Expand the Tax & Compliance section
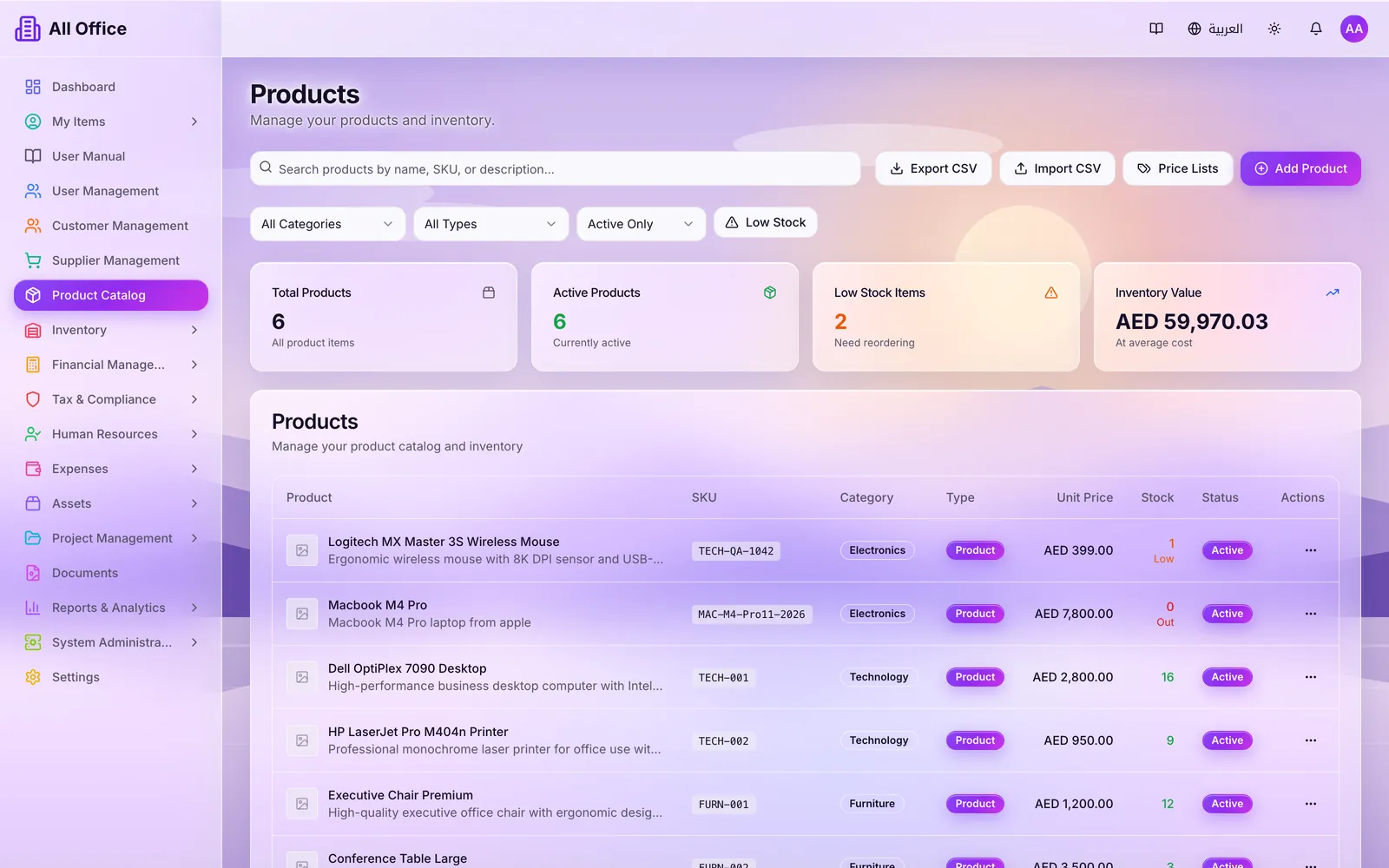 111,399
